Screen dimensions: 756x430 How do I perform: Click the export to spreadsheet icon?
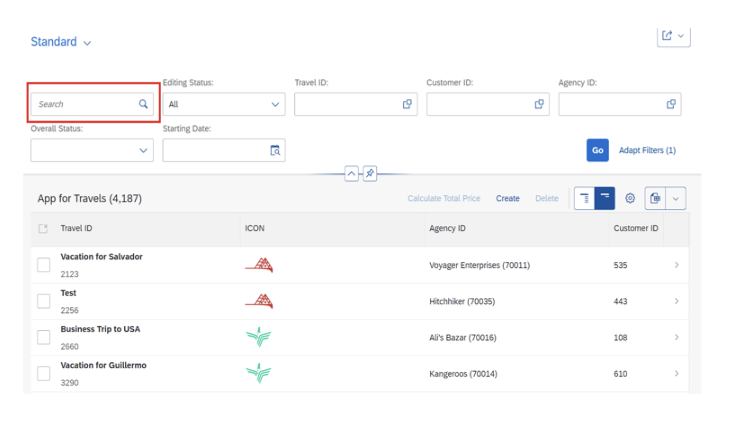(x=655, y=198)
